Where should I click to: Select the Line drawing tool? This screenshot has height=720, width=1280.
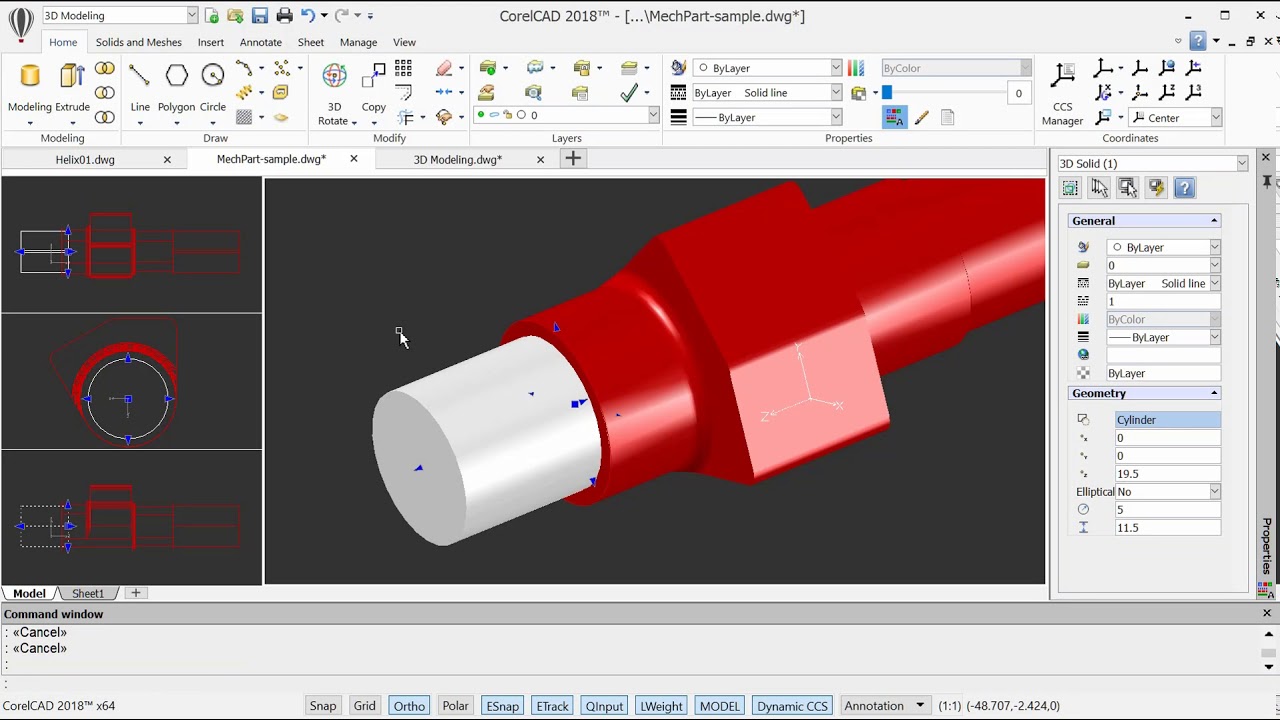click(140, 88)
